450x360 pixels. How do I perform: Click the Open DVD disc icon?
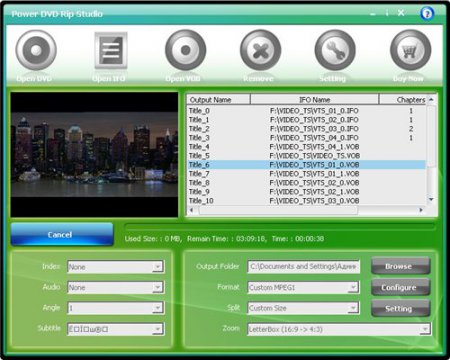point(36,50)
